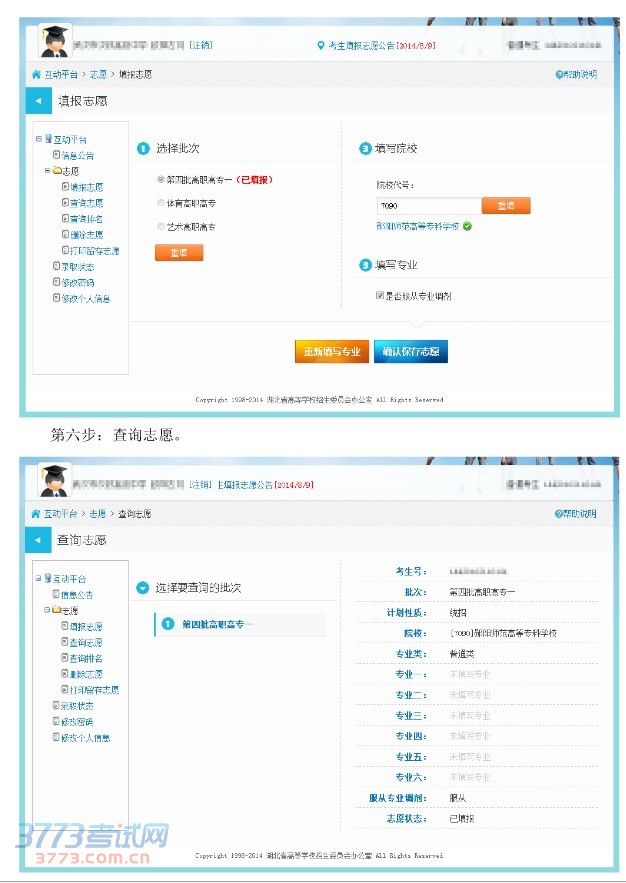The image size is (626, 883).
Task: Collapse the 志愿 tree node on 填报志愿 page
Action: coord(47,171)
